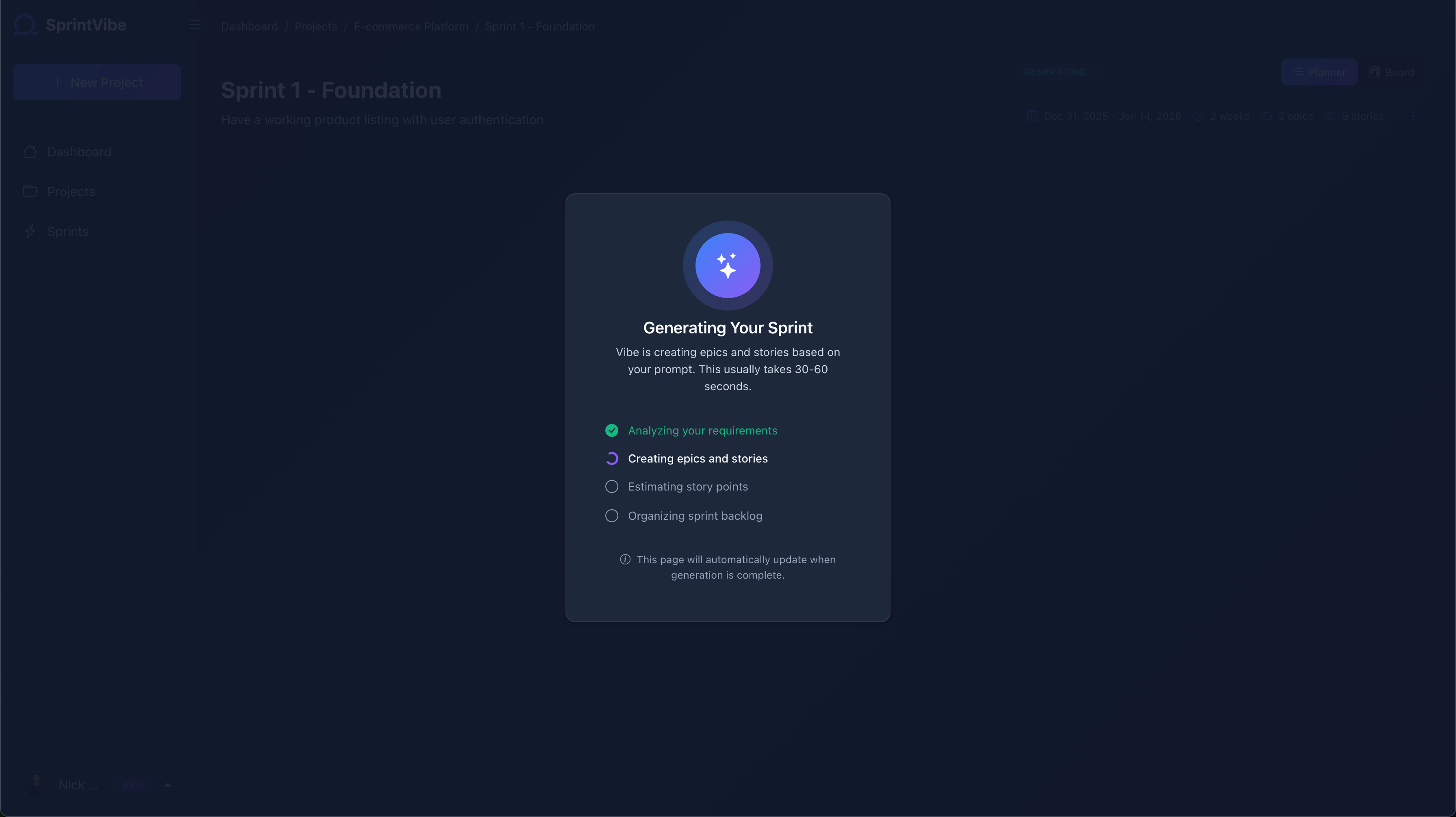The image size is (1456, 817).
Task: Click the green checkmark on Analyzing your requirements
Action: point(611,430)
